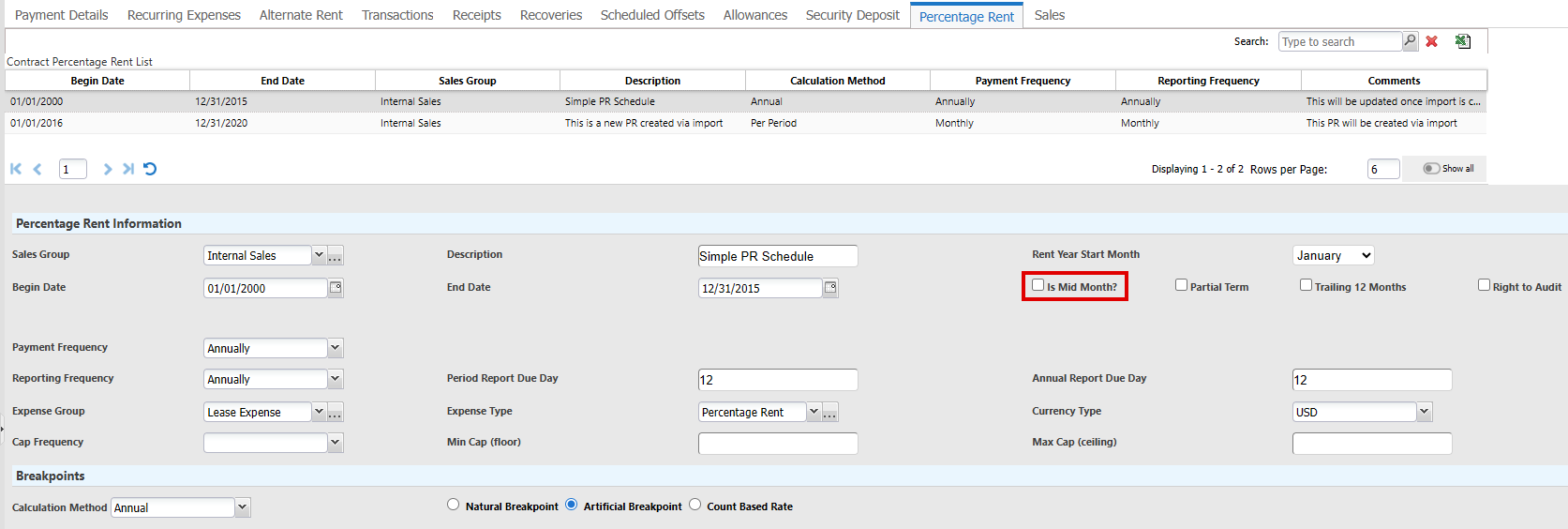Enable the Trailing 12 Months checkbox
The image size is (1568, 529).
click(1306, 285)
